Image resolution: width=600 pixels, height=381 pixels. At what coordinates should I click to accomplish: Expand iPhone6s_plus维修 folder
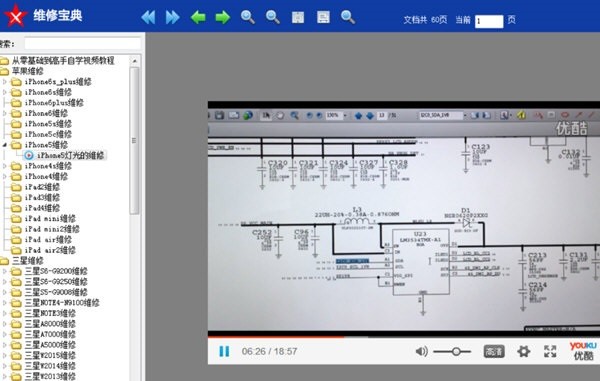[x=5, y=81]
